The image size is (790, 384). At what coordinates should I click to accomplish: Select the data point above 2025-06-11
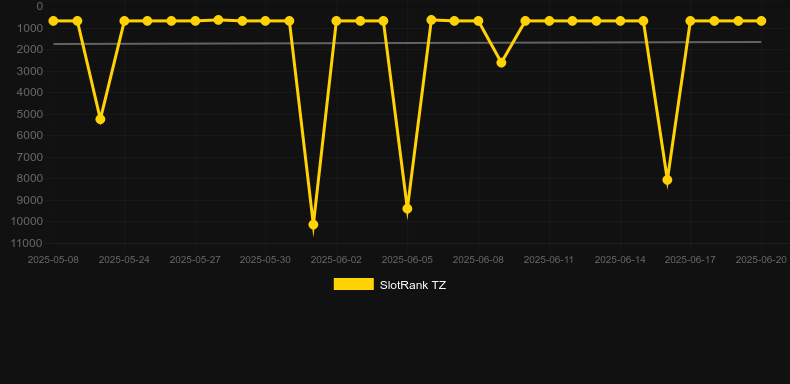tap(549, 21)
